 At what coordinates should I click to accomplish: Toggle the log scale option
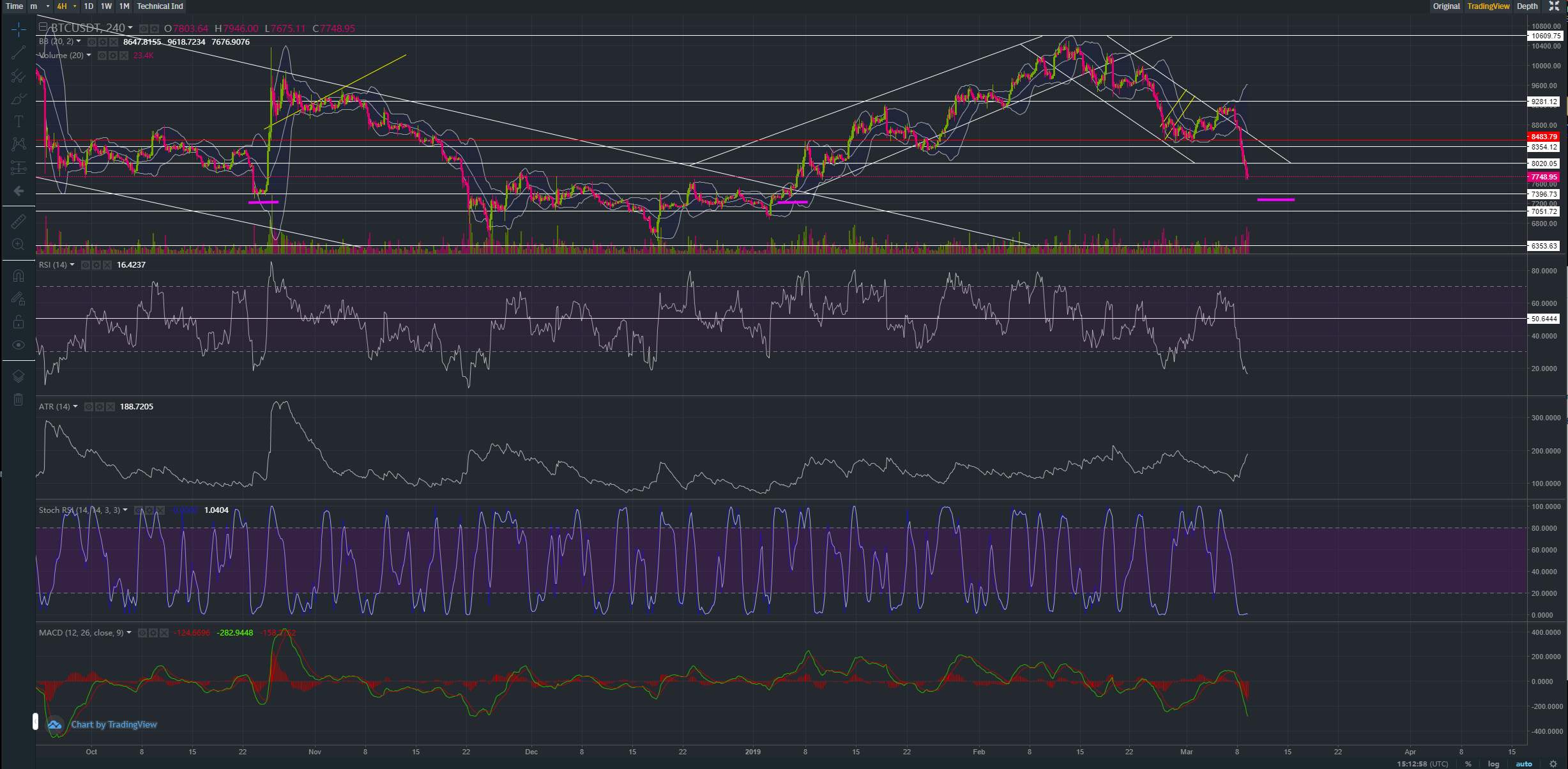point(1493,764)
